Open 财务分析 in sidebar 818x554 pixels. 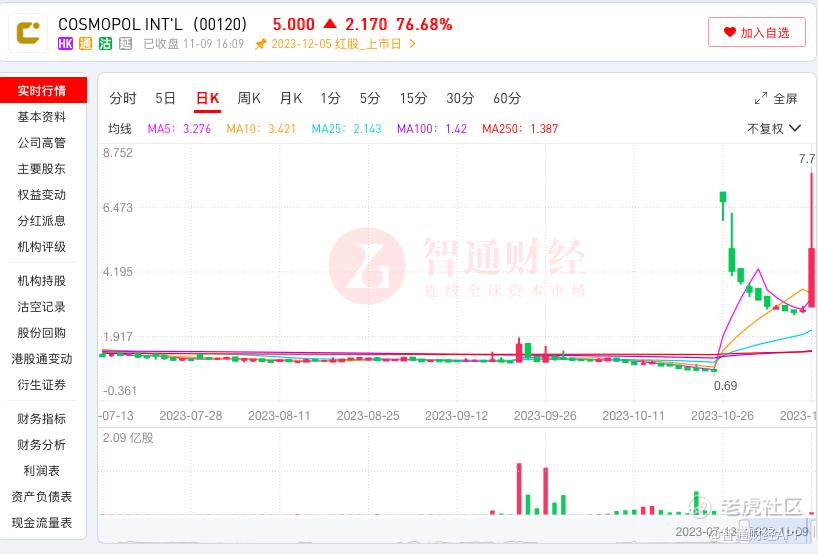[x=42, y=445]
